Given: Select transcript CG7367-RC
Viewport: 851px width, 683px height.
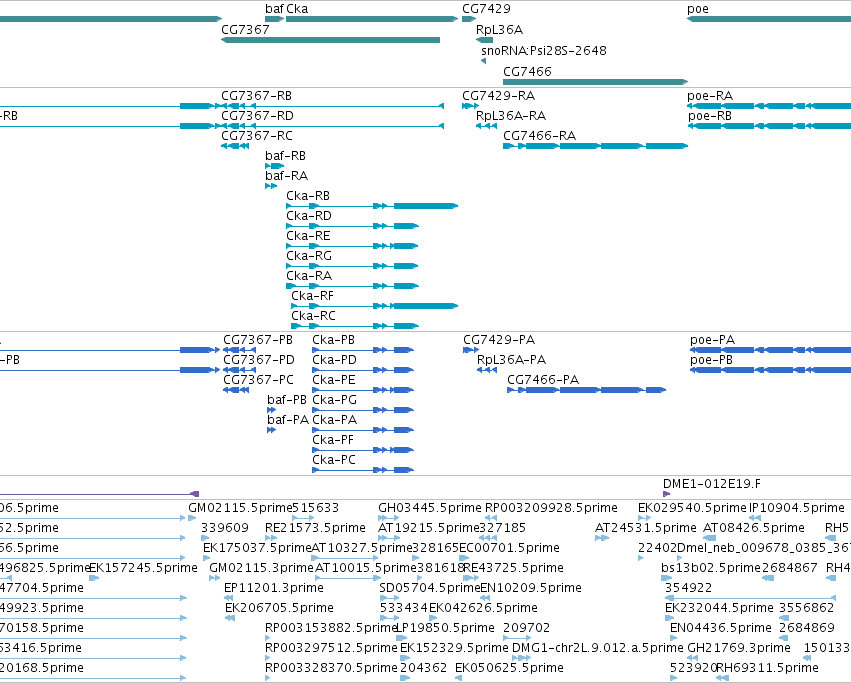Looking at the screenshot, I should click(235, 146).
